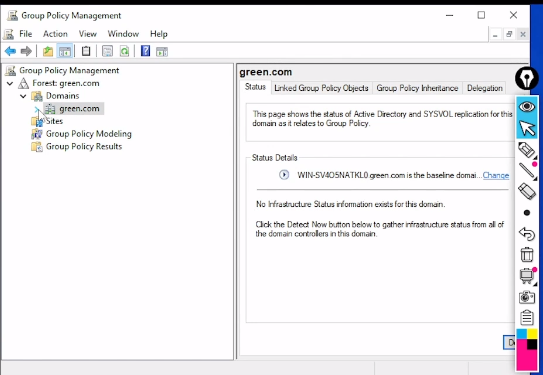Open the whiteboard easel tool
The height and width of the screenshot is (375, 543).
coord(527,276)
